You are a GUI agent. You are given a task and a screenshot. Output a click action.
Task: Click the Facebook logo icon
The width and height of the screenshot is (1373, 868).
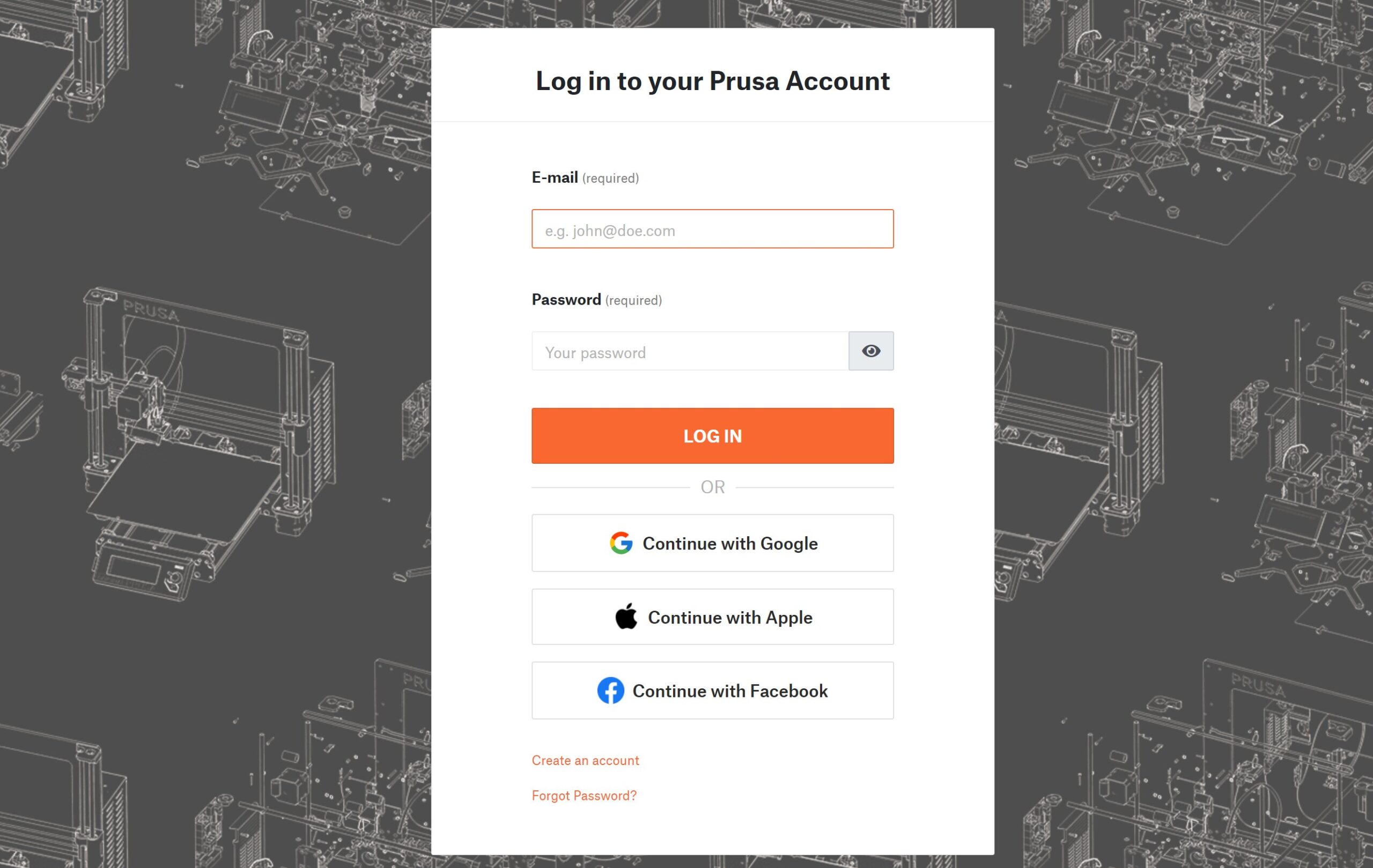tap(611, 691)
